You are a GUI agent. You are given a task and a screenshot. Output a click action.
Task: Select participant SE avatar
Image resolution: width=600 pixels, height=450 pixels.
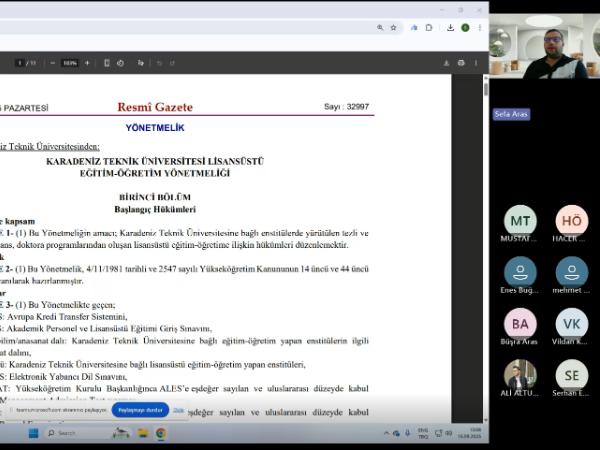click(x=572, y=375)
